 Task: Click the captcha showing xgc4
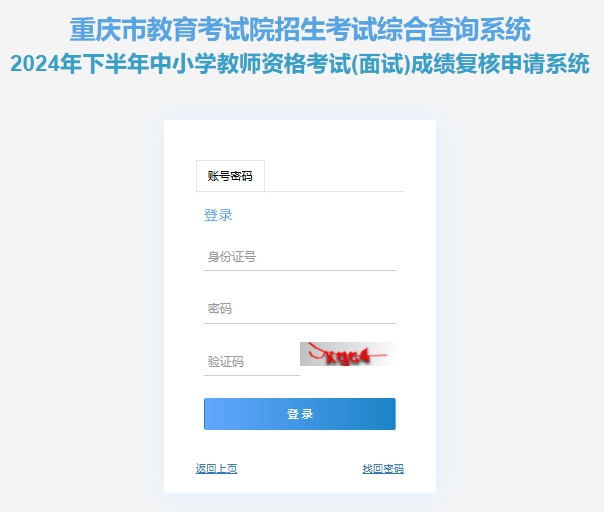(x=348, y=354)
